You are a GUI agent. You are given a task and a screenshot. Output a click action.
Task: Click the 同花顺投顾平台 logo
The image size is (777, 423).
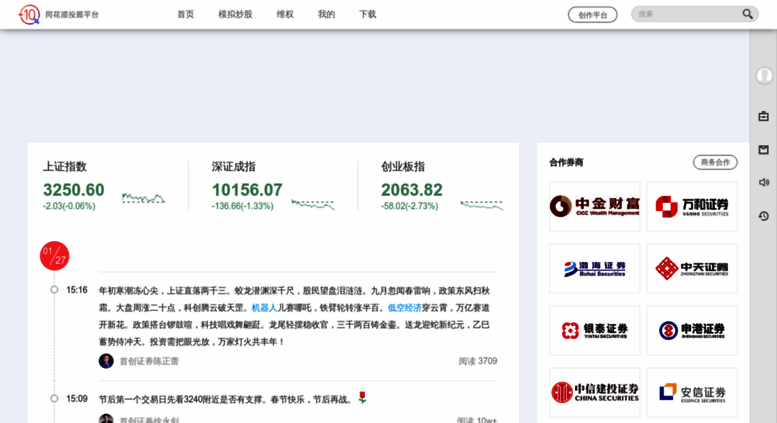pyautogui.click(x=58, y=14)
